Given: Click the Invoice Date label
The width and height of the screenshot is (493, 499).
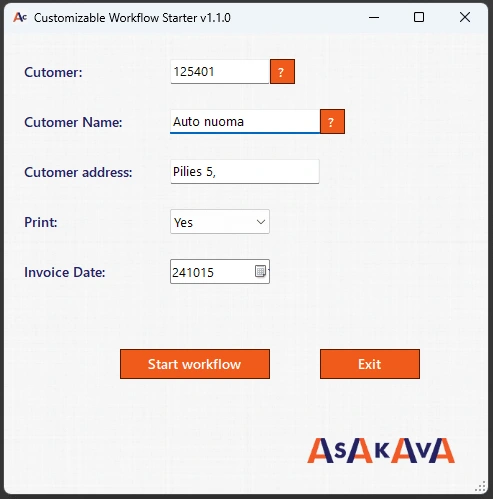Looking at the screenshot, I should click(65, 272).
